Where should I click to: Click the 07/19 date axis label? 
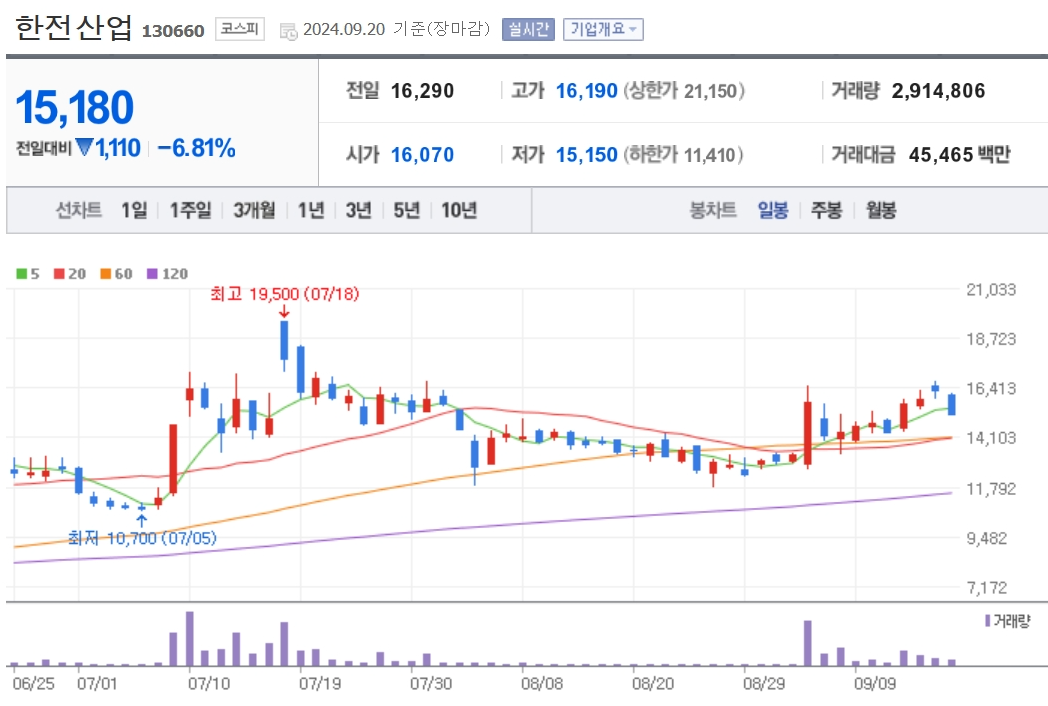pyautogui.click(x=319, y=684)
